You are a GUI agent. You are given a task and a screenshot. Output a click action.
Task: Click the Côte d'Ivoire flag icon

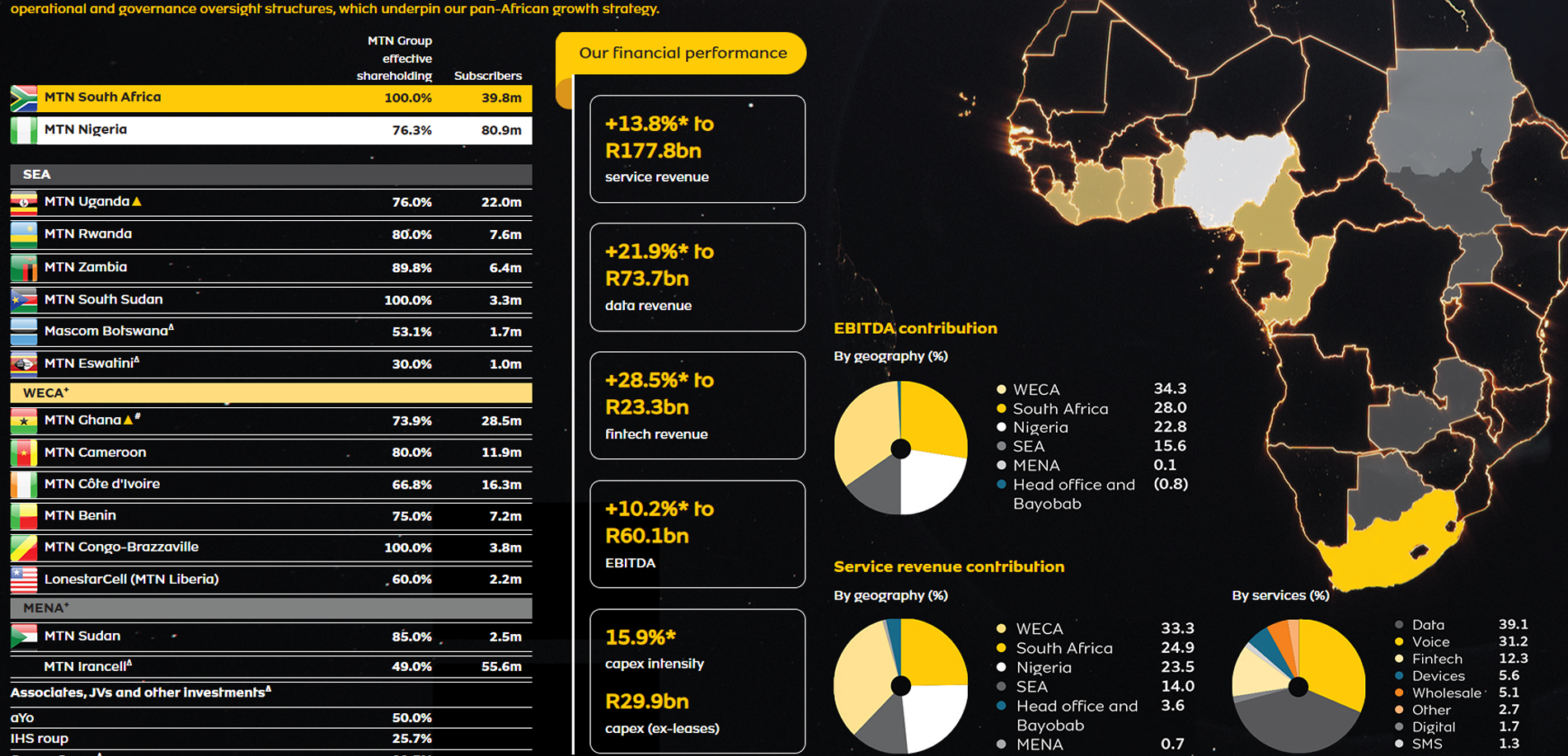tap(24, 485)
